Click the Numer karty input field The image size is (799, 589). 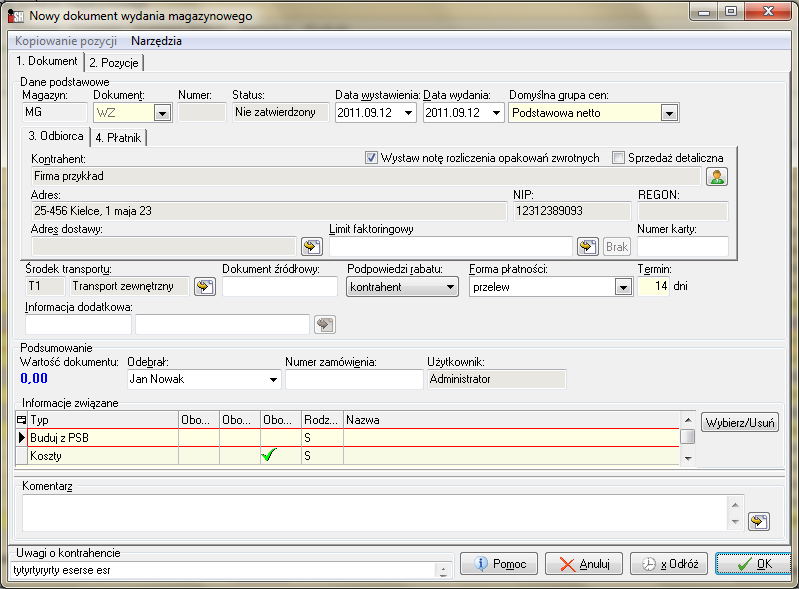pos(683,247)
